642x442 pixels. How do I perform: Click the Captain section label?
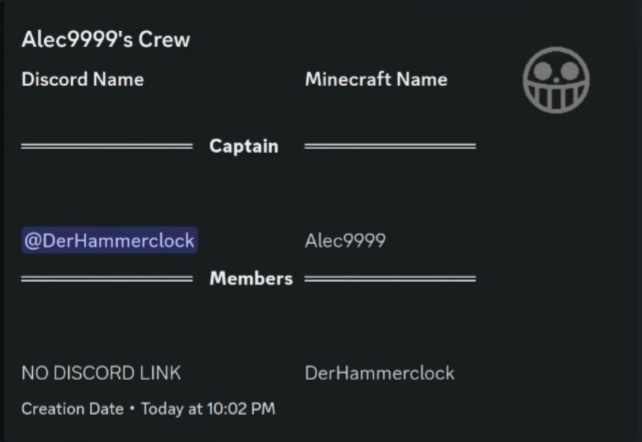point(243,146)
